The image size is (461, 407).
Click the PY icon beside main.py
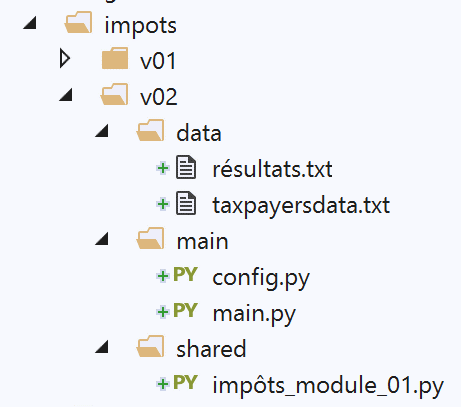pyautogui.click(x=185, y=311)
